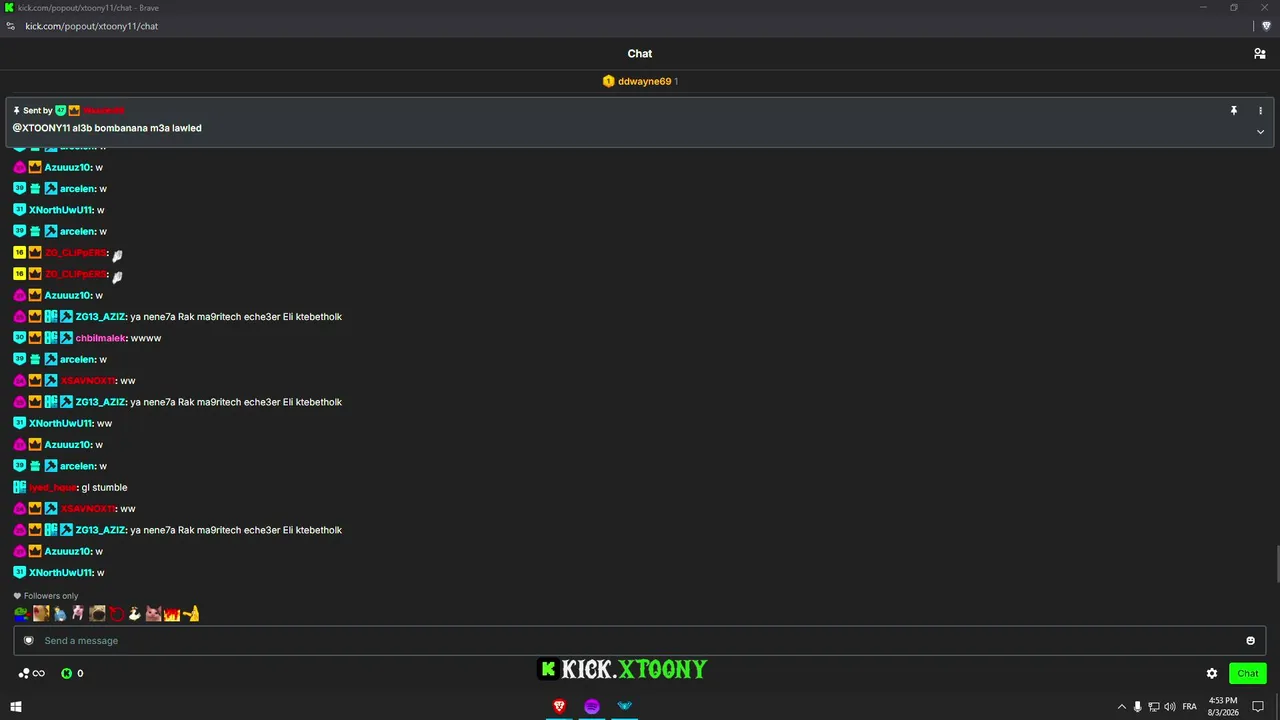
Task: Click the browser address bar URL
Action: [x=92, y=26]
